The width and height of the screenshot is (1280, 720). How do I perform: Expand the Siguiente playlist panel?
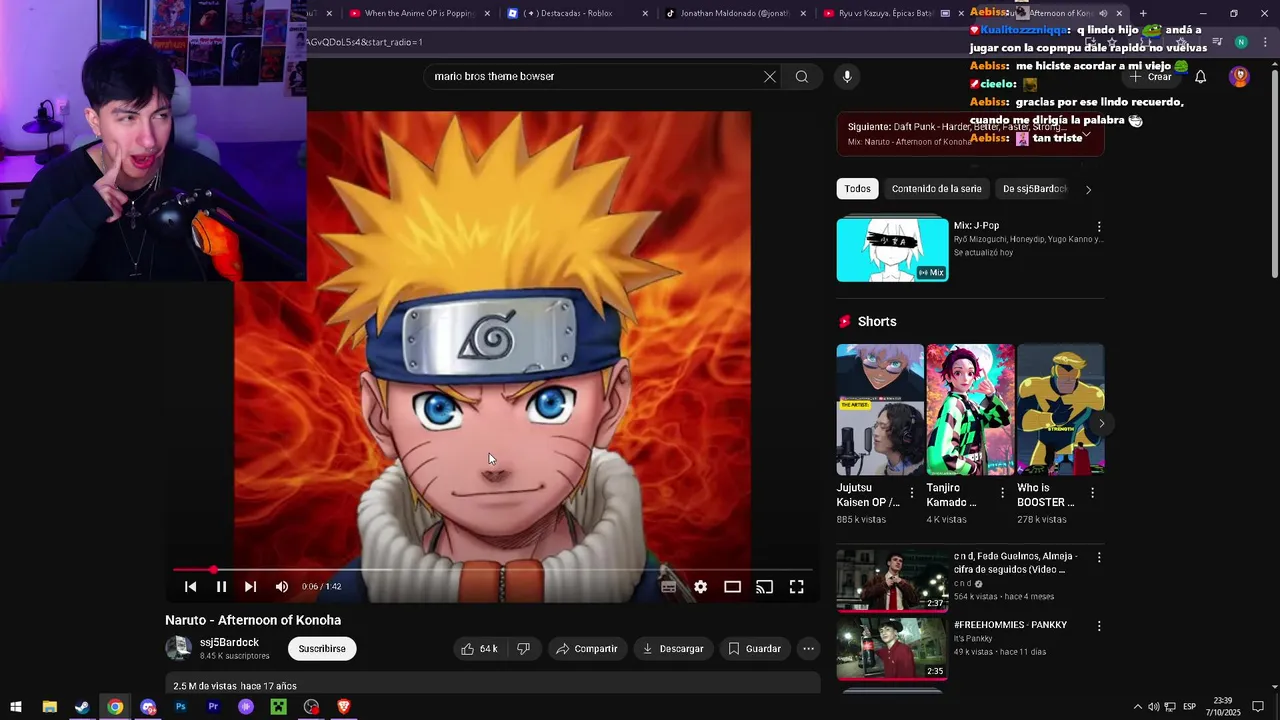click(1087, 134)
